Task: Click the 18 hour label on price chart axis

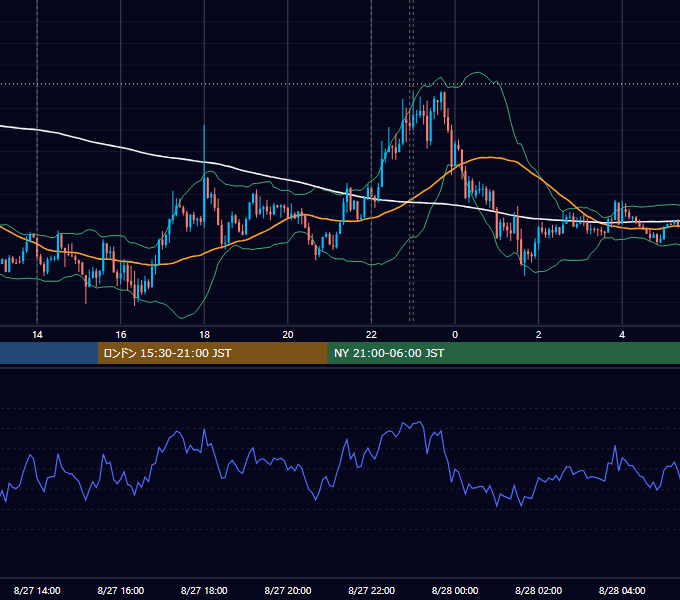Action: coord(204,335)
